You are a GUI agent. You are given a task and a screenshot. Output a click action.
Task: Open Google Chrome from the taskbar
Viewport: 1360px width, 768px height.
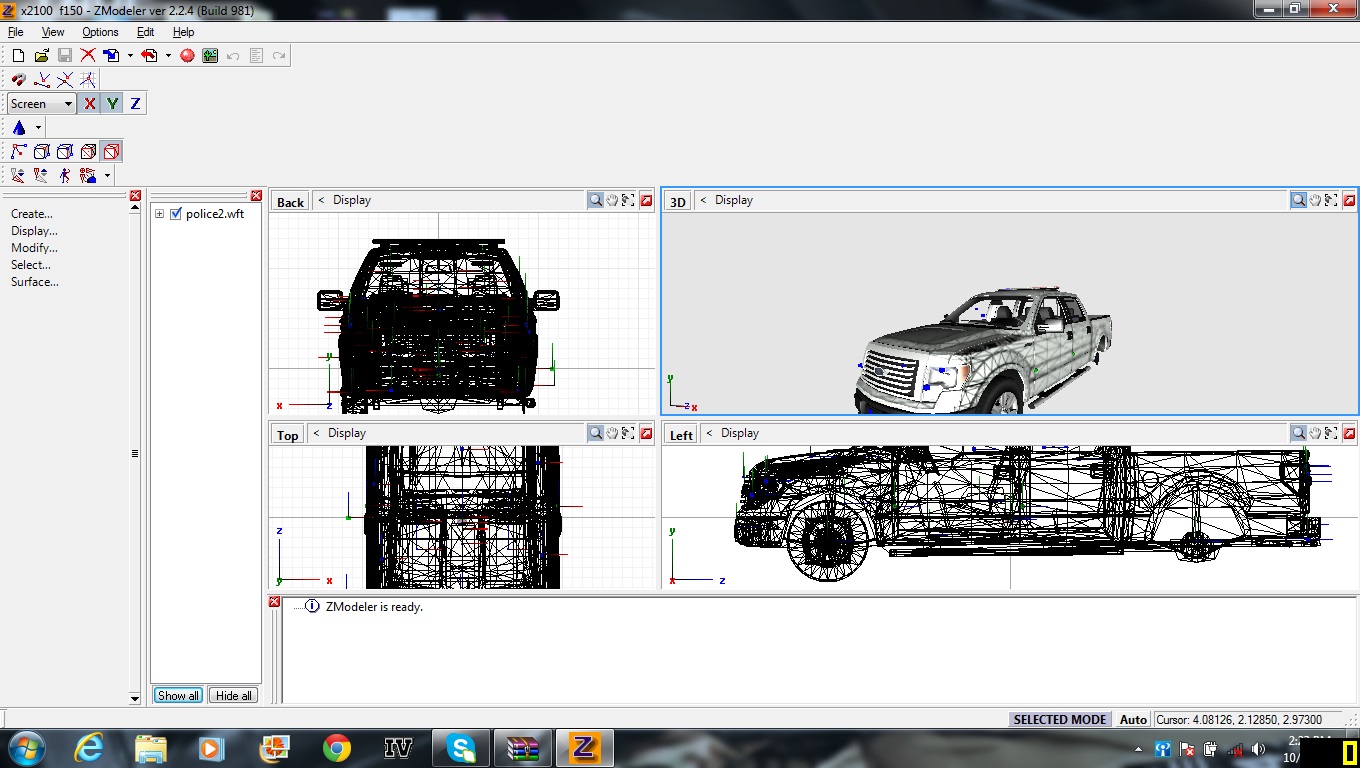click(337, 748)
